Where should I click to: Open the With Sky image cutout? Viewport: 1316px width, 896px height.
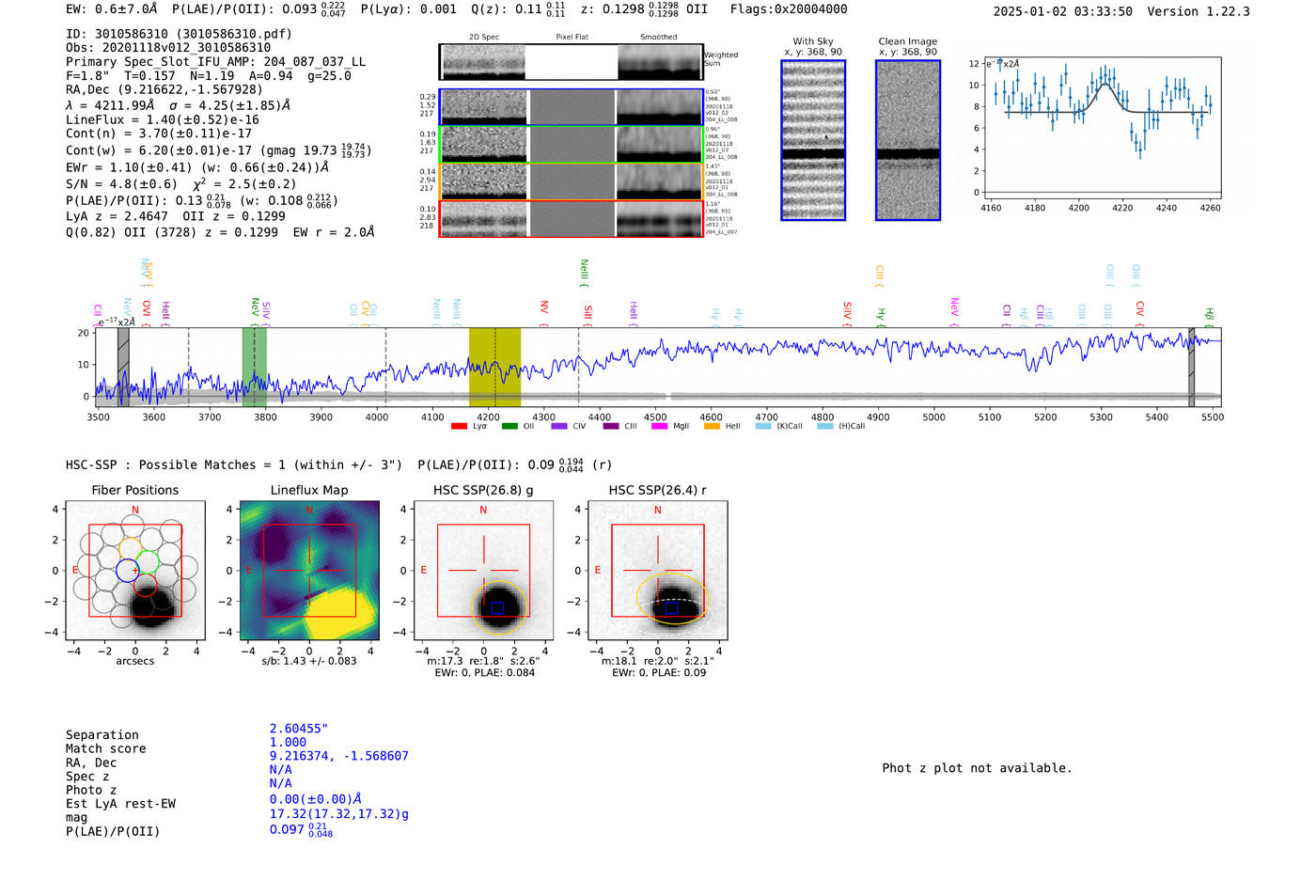[813, 140]
